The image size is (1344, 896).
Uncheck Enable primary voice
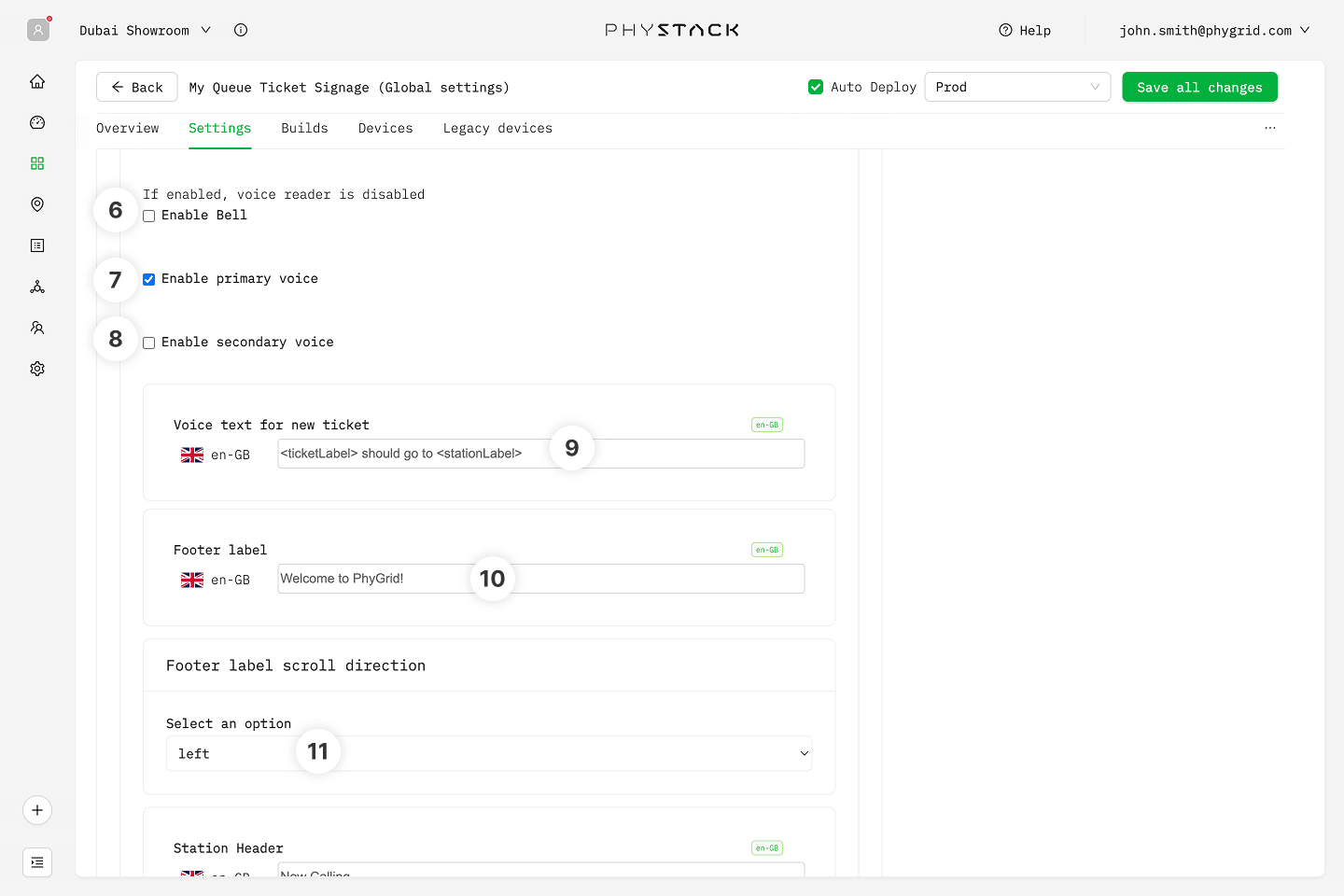coord(149,279)
